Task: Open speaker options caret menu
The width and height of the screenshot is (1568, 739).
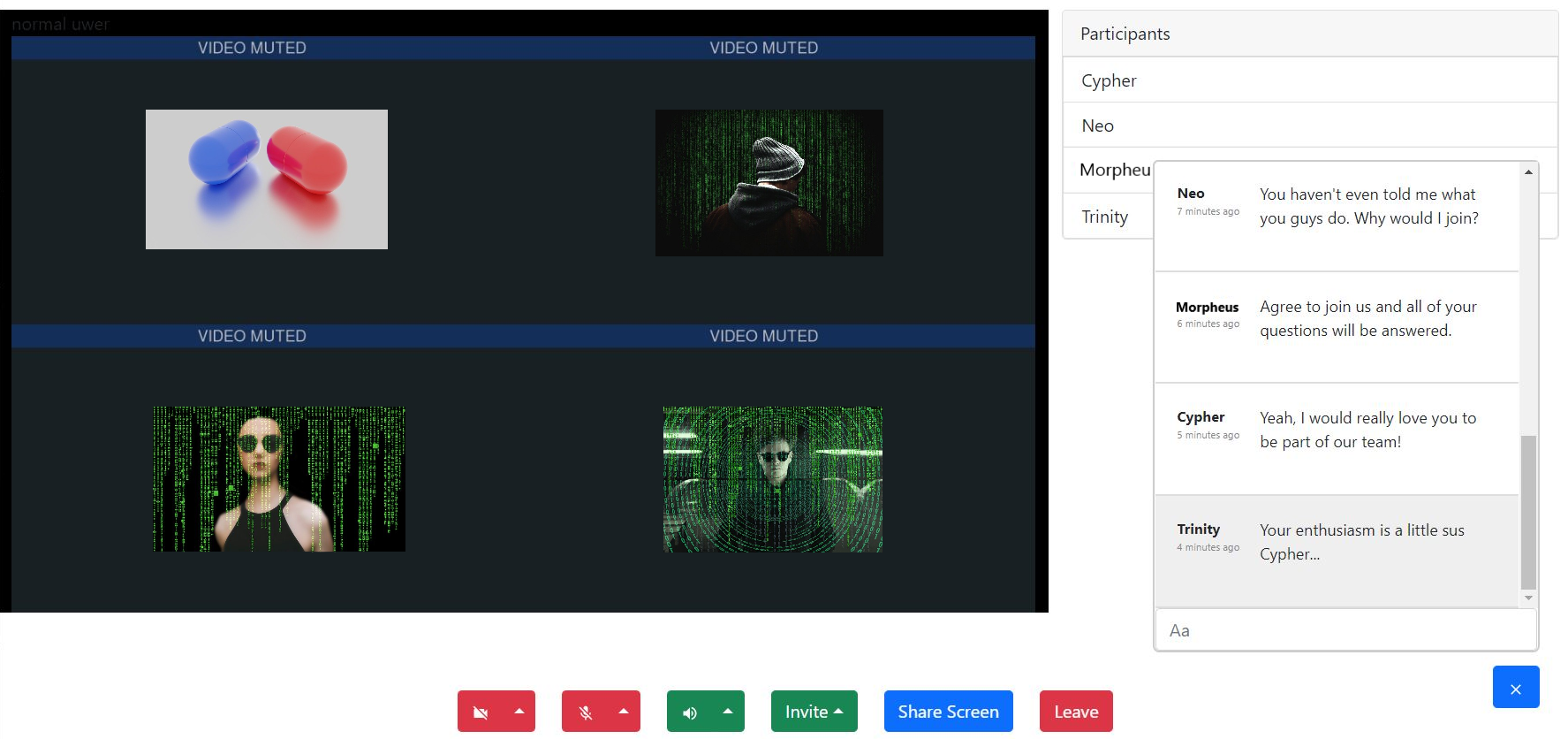Action: tap(728, 712)
